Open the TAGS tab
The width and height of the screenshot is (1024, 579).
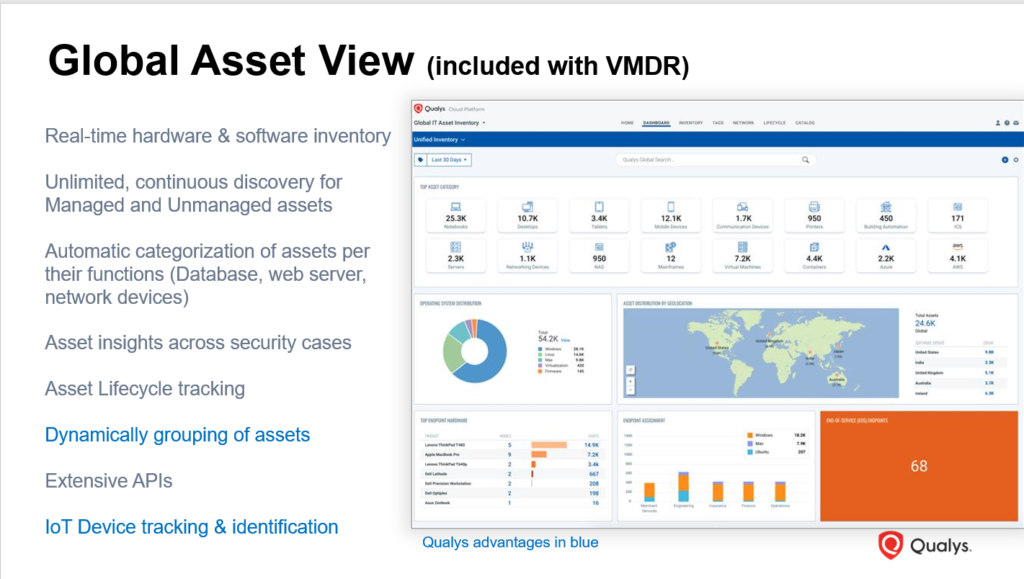pyautogui.click(x=718, y=123)
